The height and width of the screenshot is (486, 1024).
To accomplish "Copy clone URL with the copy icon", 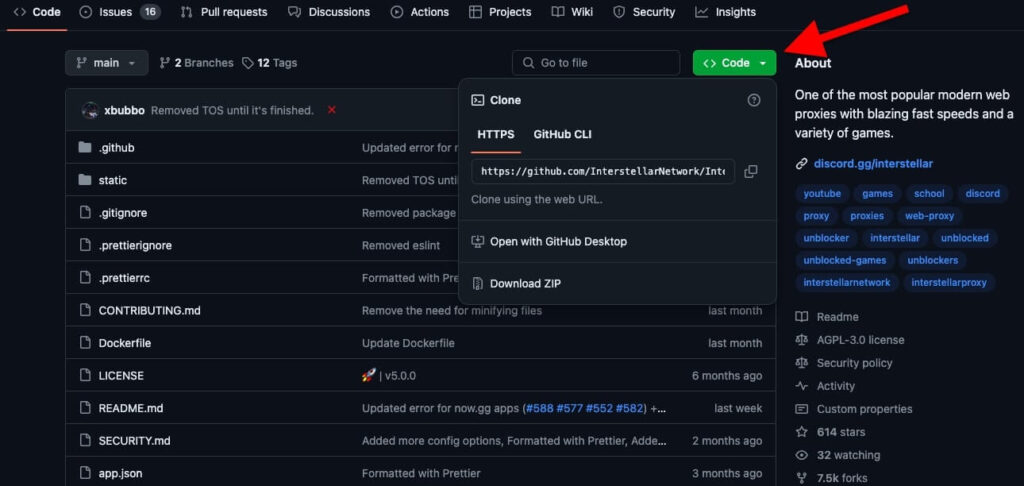I will [751, 171].
